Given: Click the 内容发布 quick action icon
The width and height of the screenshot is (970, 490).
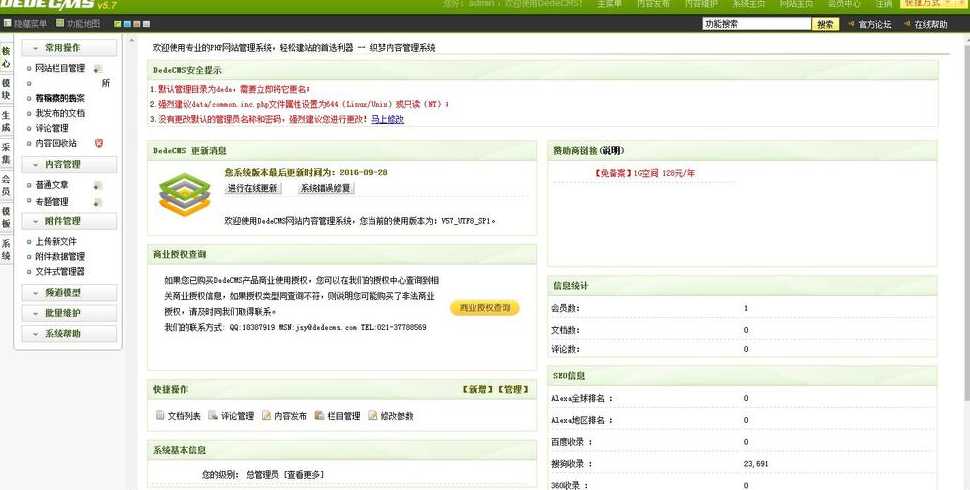Looking at the screenshot, I should point(267,415).
